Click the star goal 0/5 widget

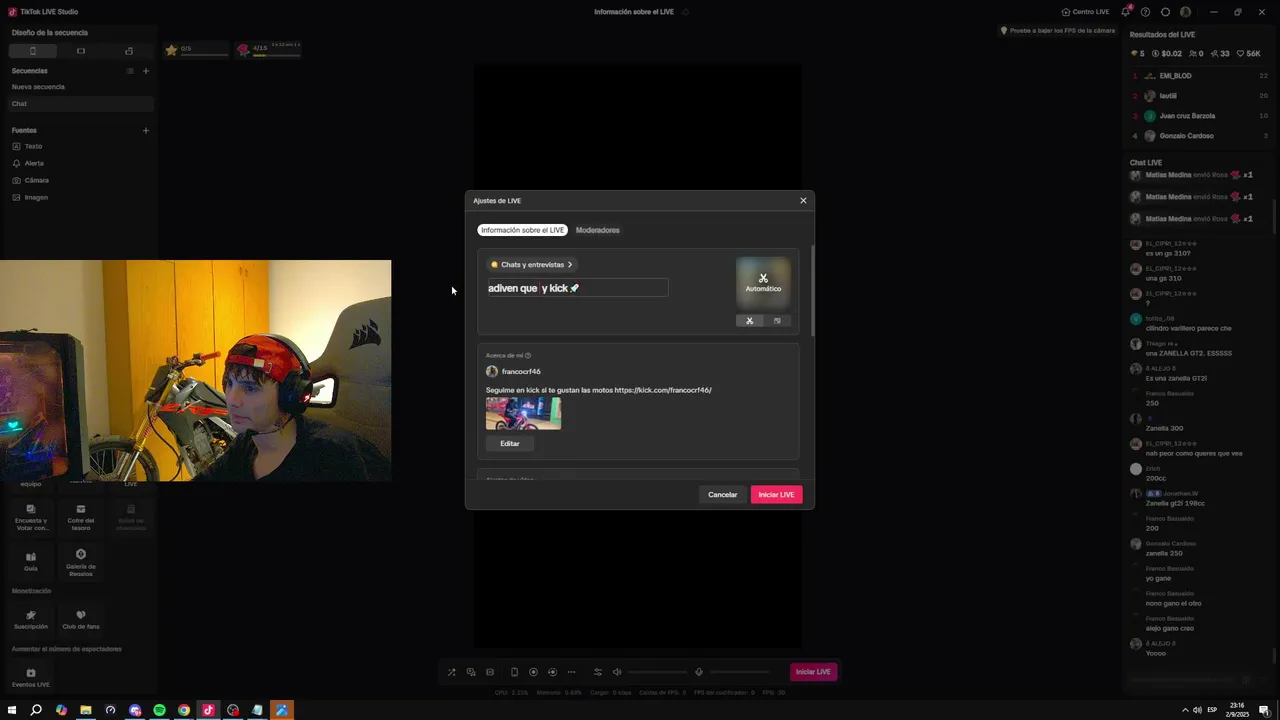click(197, 50)
